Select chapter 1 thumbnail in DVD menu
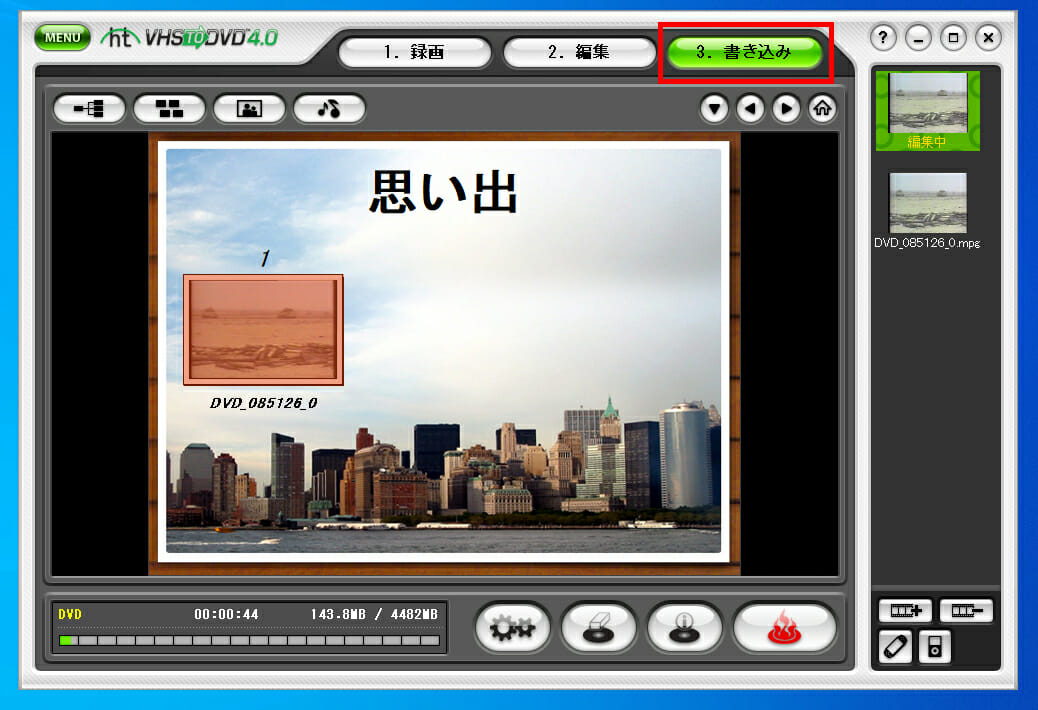This screenshot has height=710, width=1038. coord(263,330)
